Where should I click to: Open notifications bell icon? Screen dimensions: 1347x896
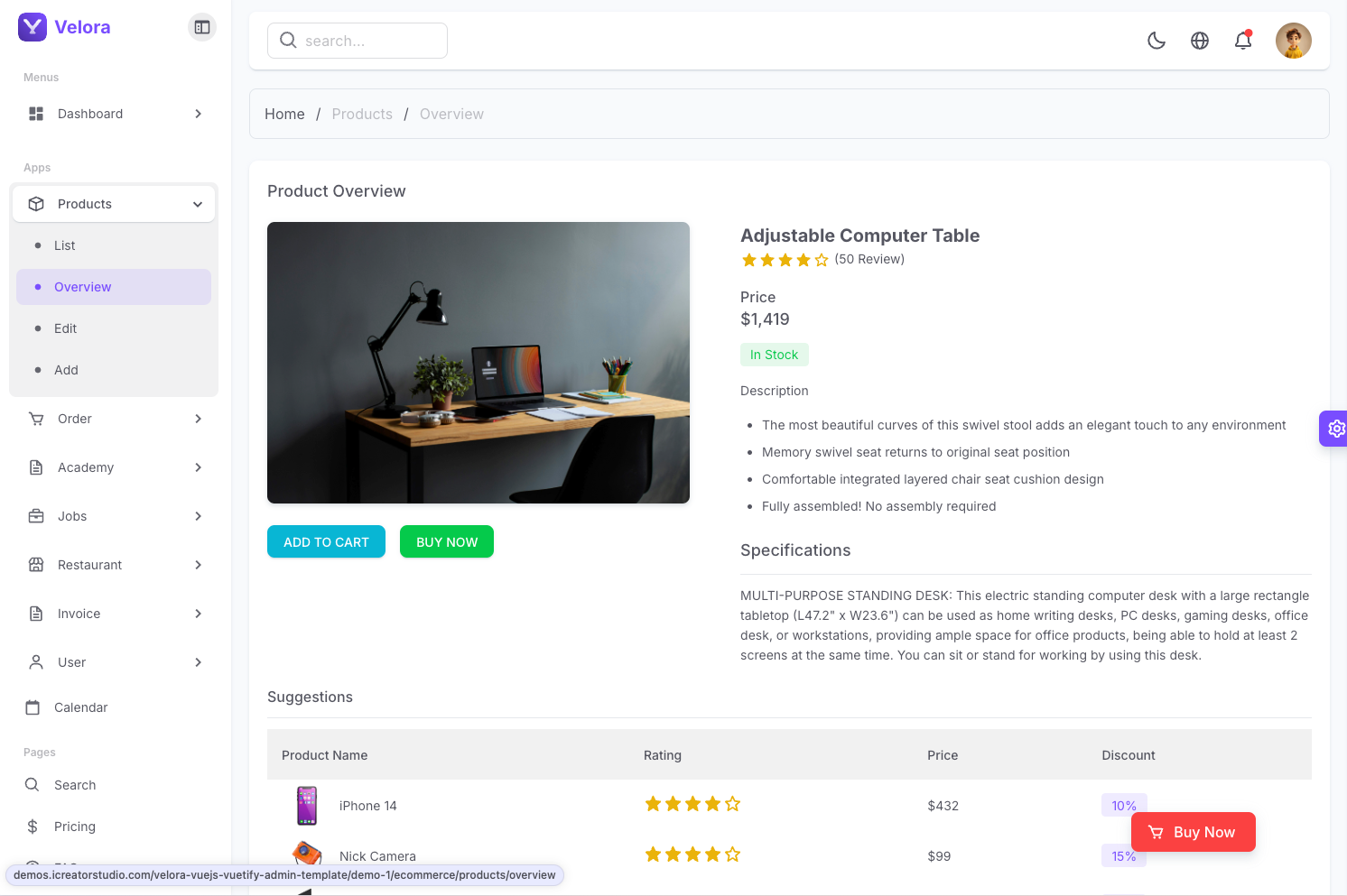pos(1243,41)
